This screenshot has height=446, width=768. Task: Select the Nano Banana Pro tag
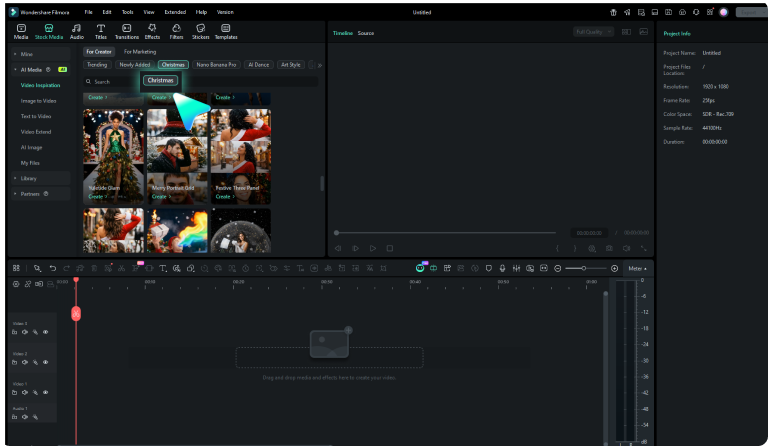tap(216, 65)
